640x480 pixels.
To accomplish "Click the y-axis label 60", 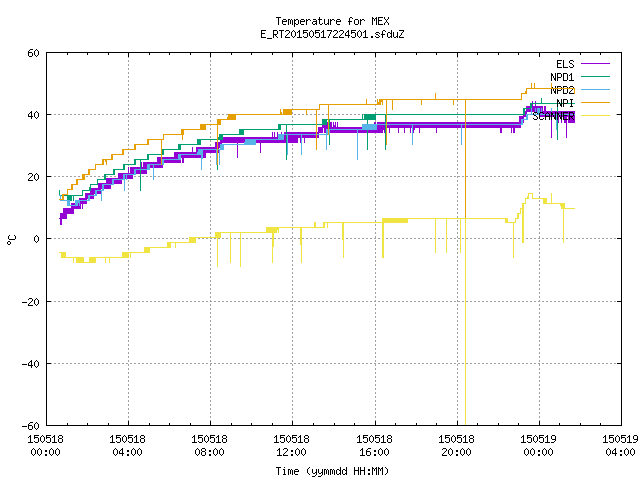I will [33, 53].
